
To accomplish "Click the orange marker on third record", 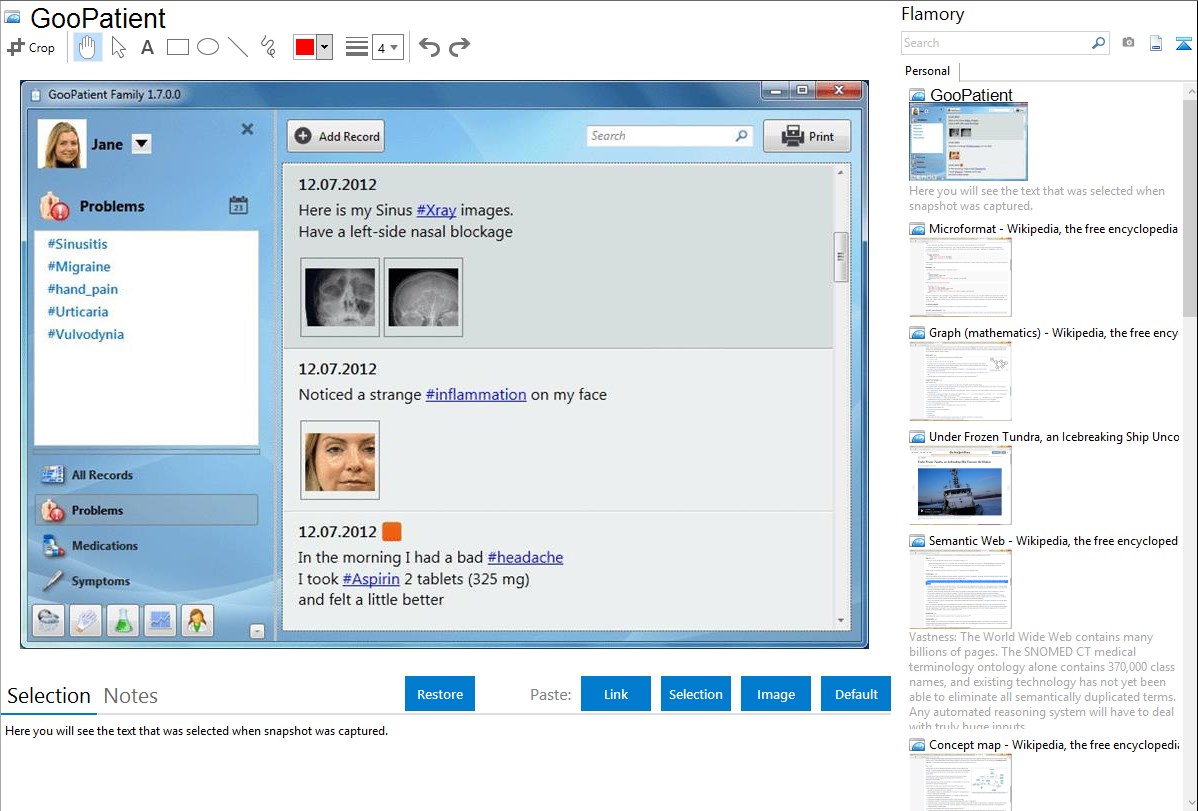I will pos(392,531).
